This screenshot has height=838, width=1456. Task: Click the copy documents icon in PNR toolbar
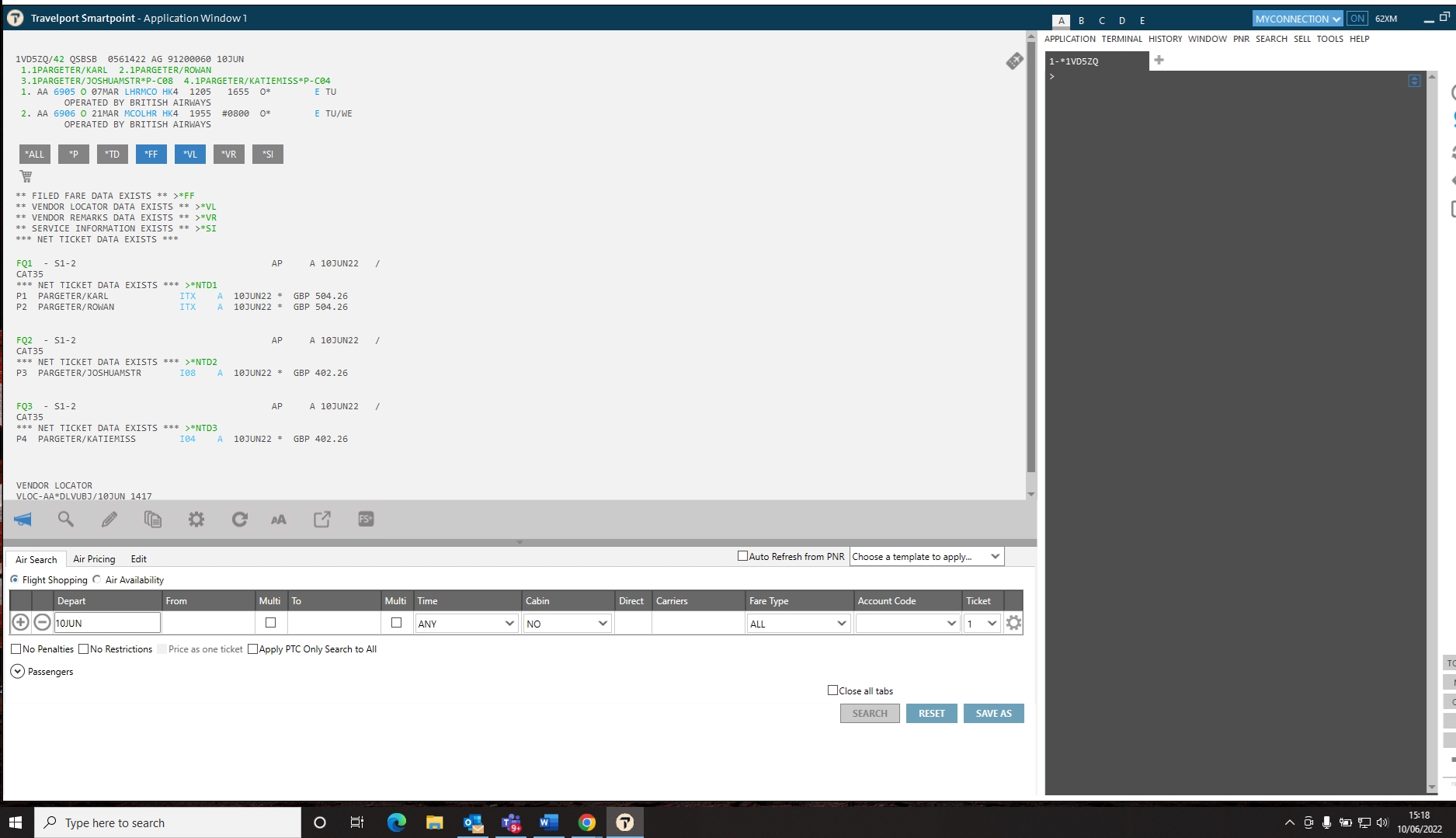153,520
